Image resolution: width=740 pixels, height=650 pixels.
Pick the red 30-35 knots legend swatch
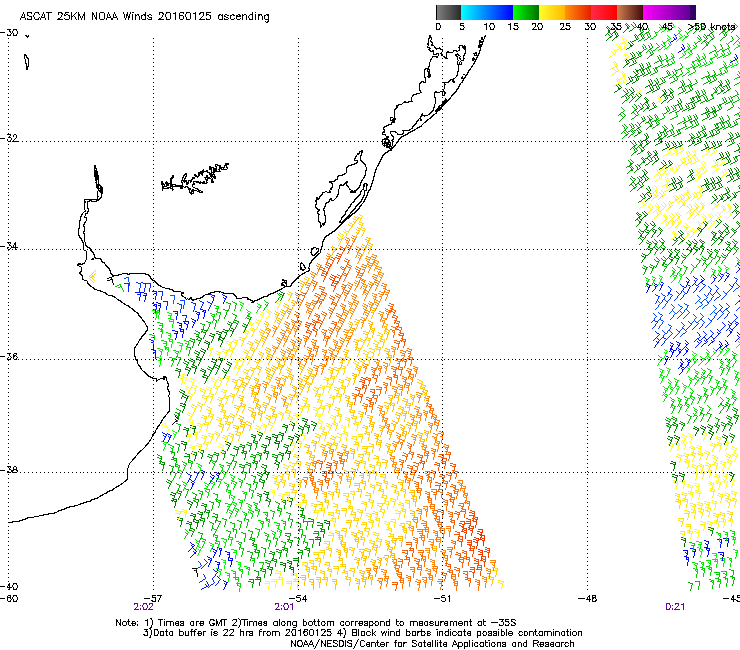[604, 12]
